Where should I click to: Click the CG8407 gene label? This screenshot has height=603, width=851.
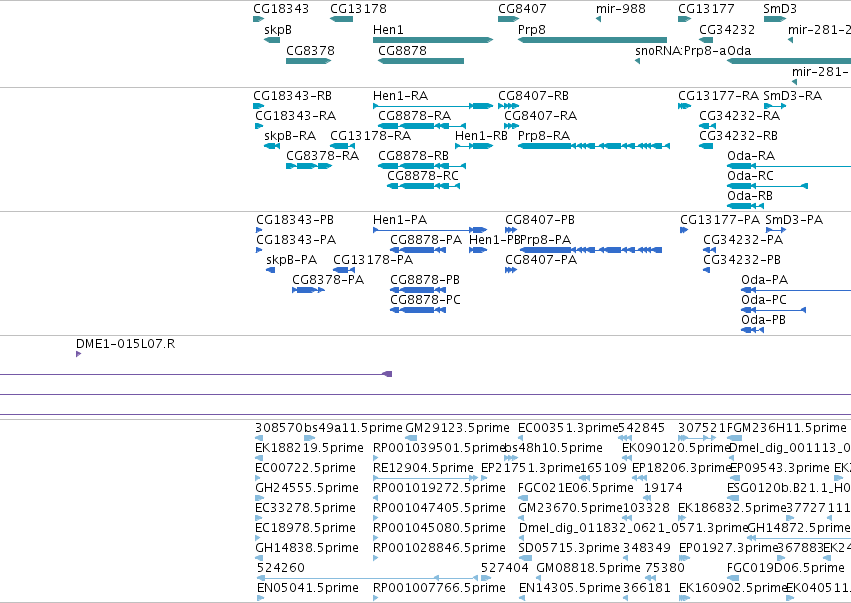click(x=522, y=9)
